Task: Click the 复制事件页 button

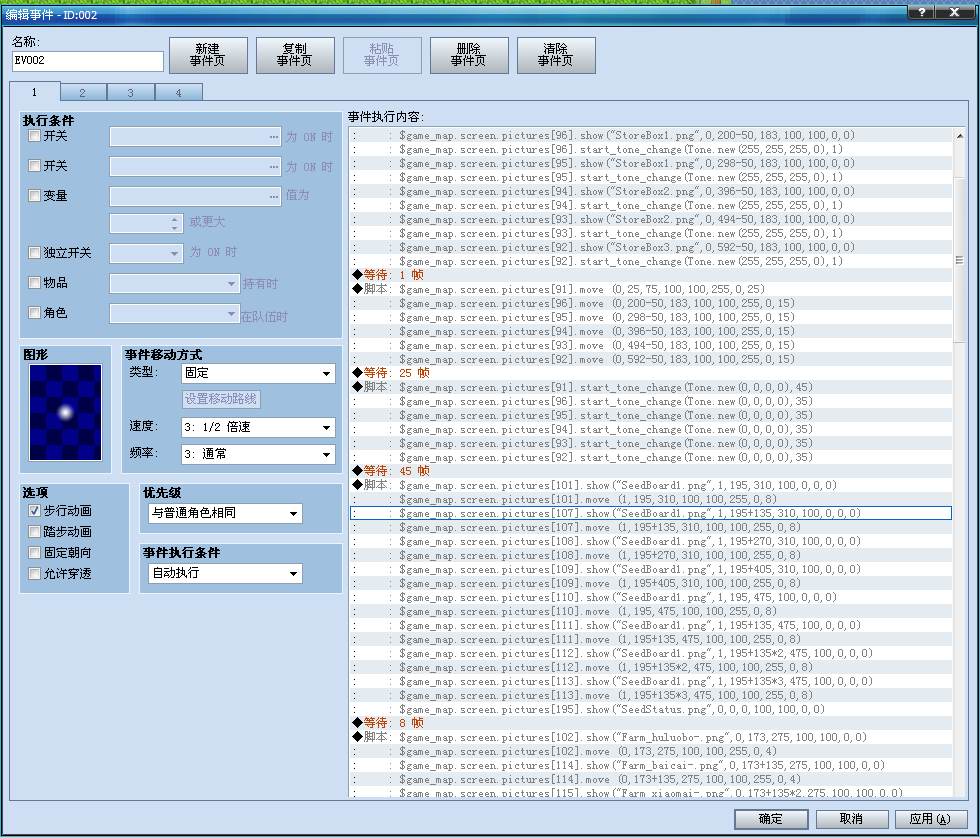Action: tap(295, 55)
